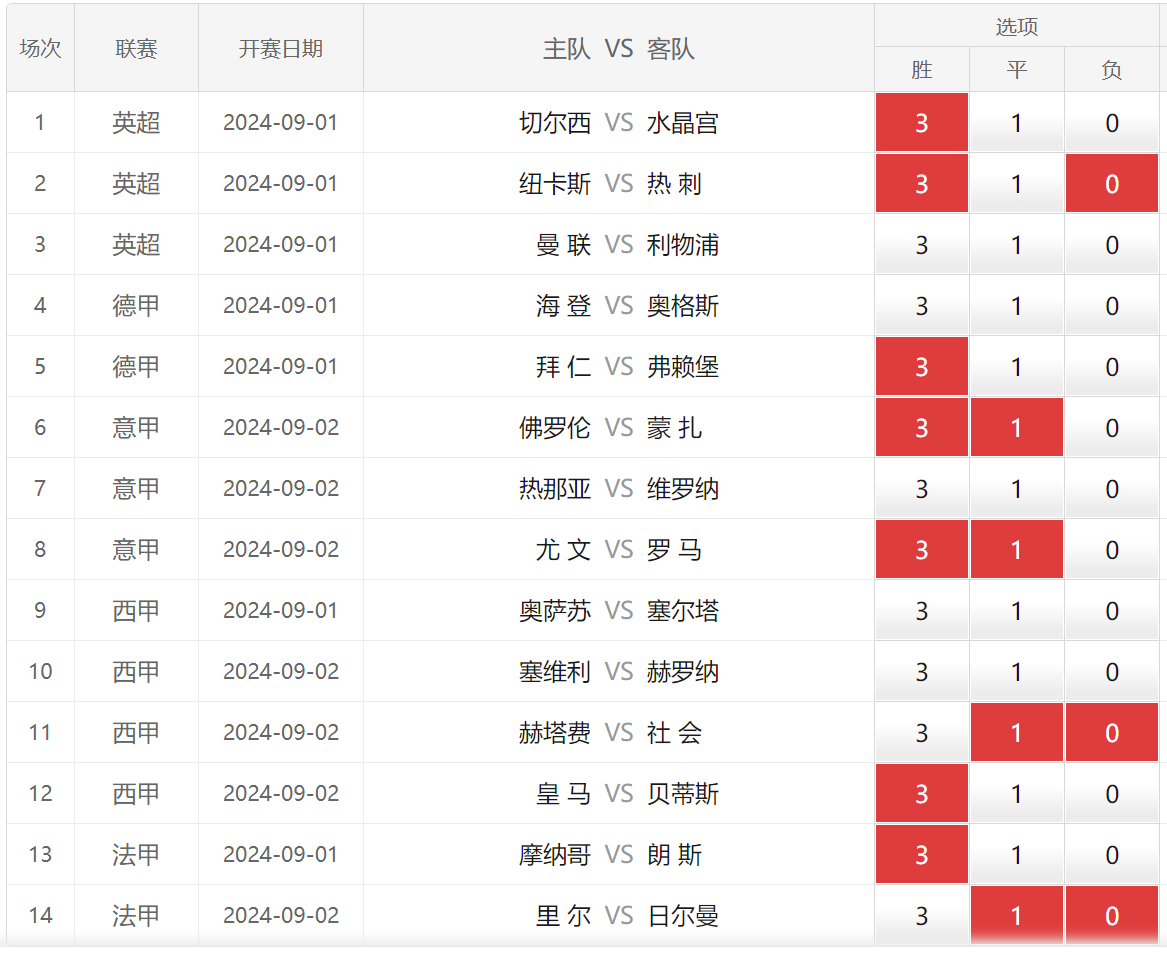
Task: Select loss (0) for 海登 VS 奥格斯
Action: (1112, 305)
